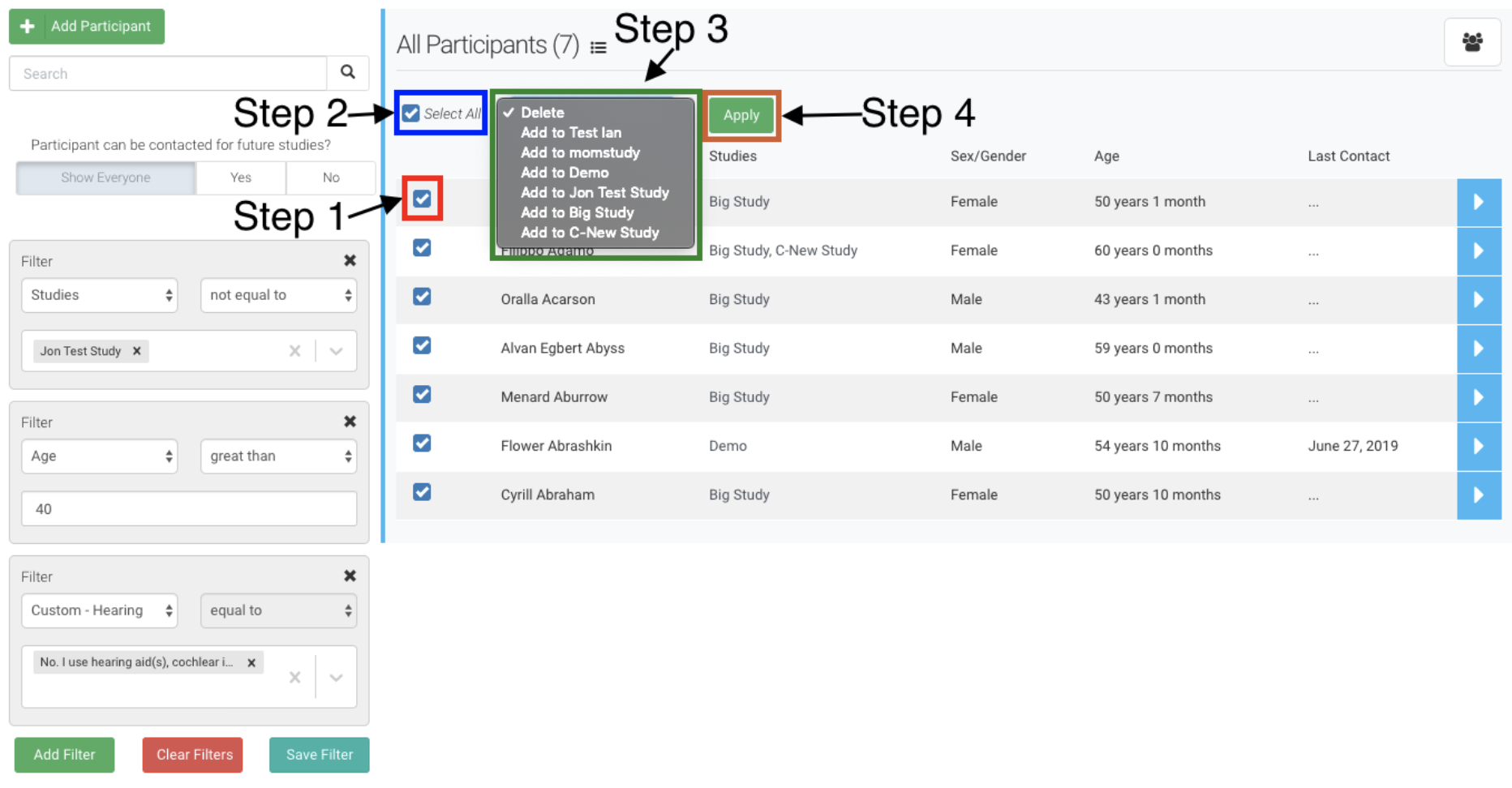Open the Studies filter field dropdown
Screen dimensions: 1512x788
click(x=99, y=295)
